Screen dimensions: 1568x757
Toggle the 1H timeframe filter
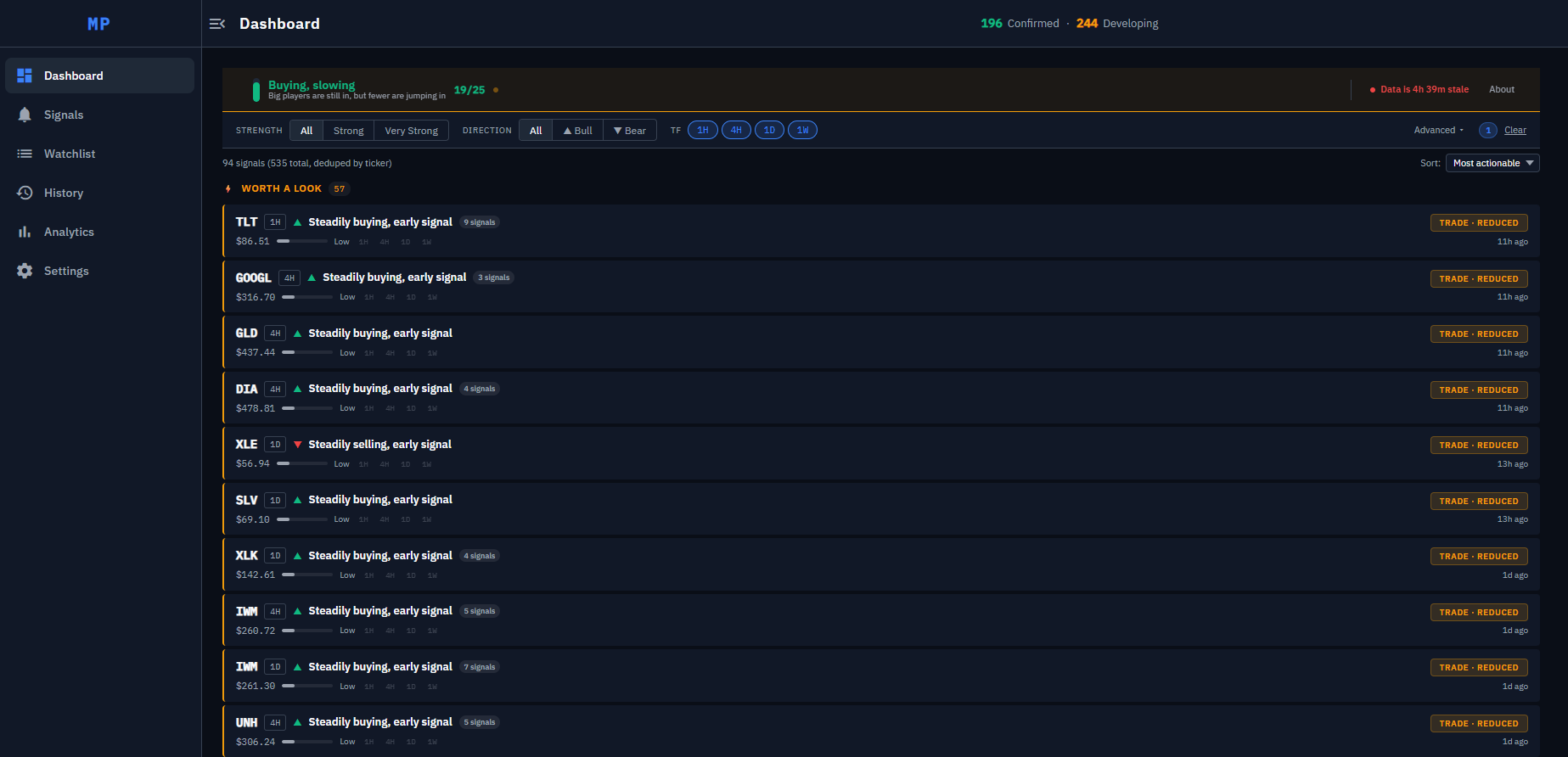pos(703,131)
